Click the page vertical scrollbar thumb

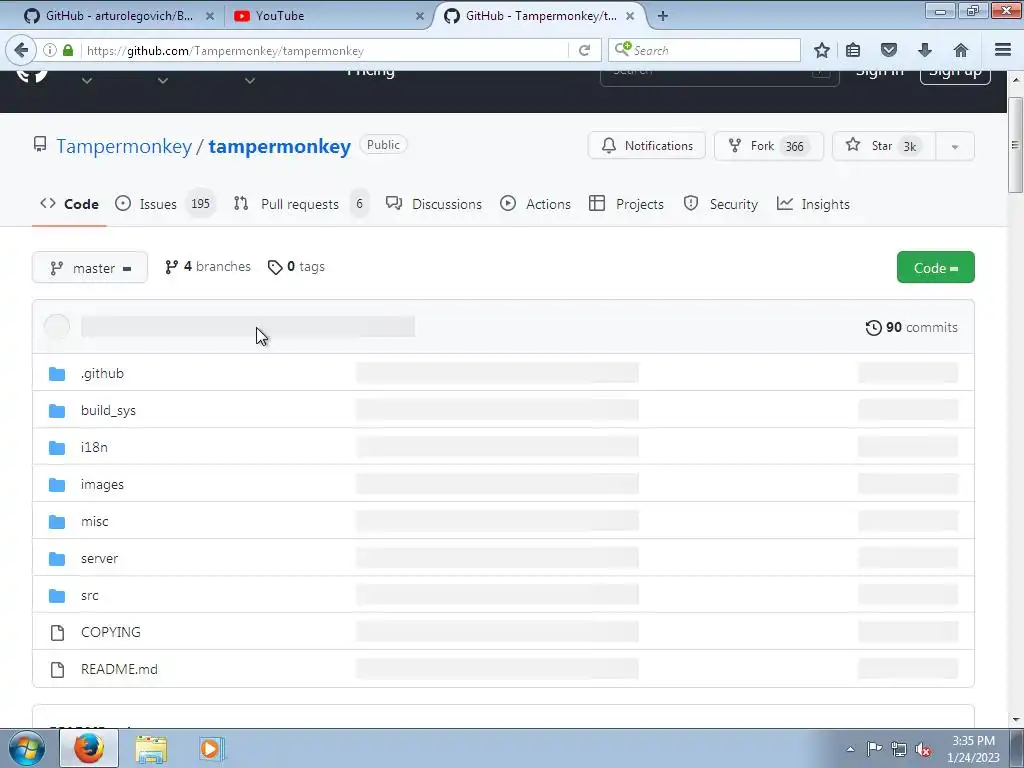click(x=1015, y=145)
